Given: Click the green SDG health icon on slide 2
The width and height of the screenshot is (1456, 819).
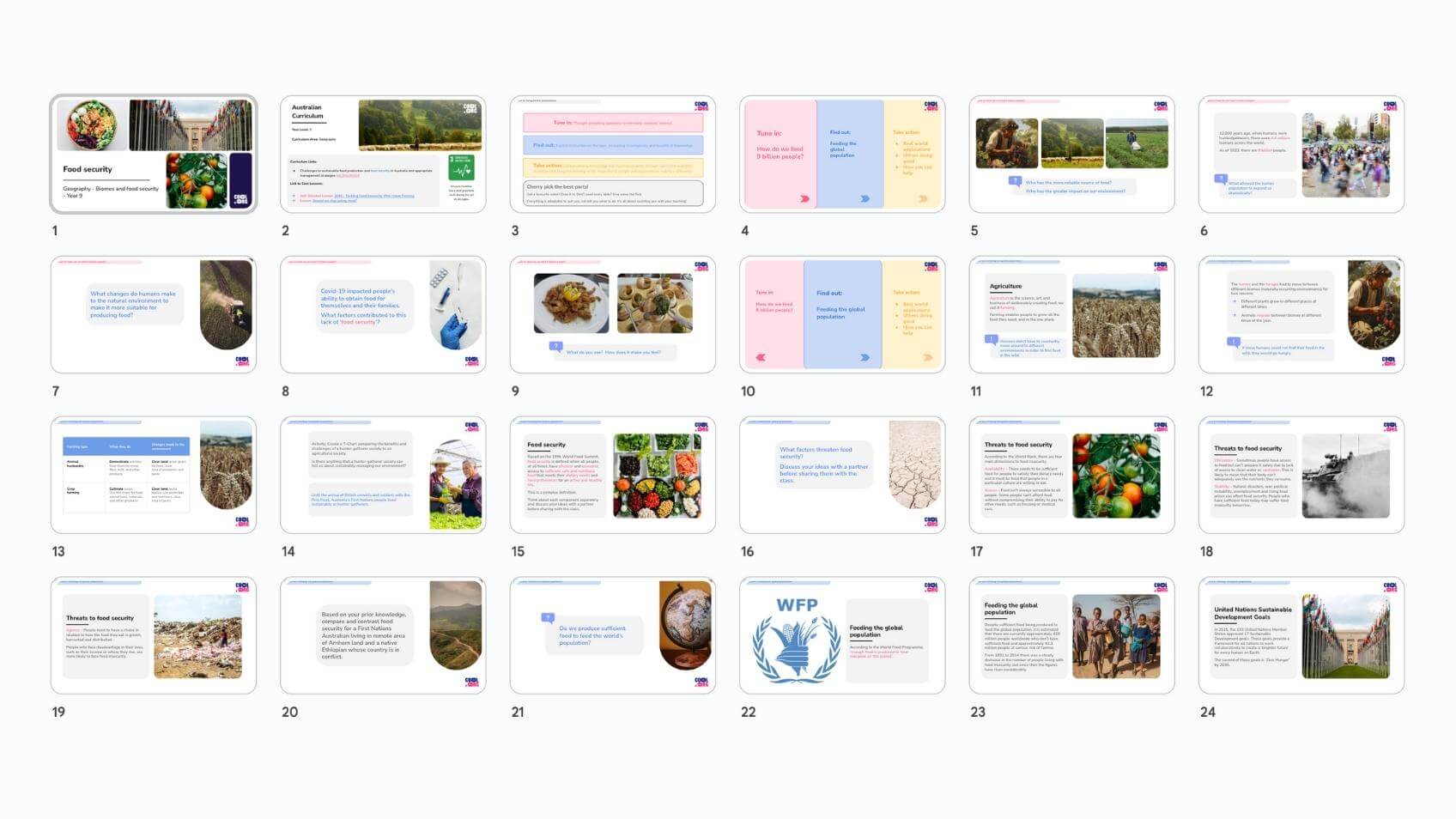Looking at the screenshot, I should click(461, 167).
